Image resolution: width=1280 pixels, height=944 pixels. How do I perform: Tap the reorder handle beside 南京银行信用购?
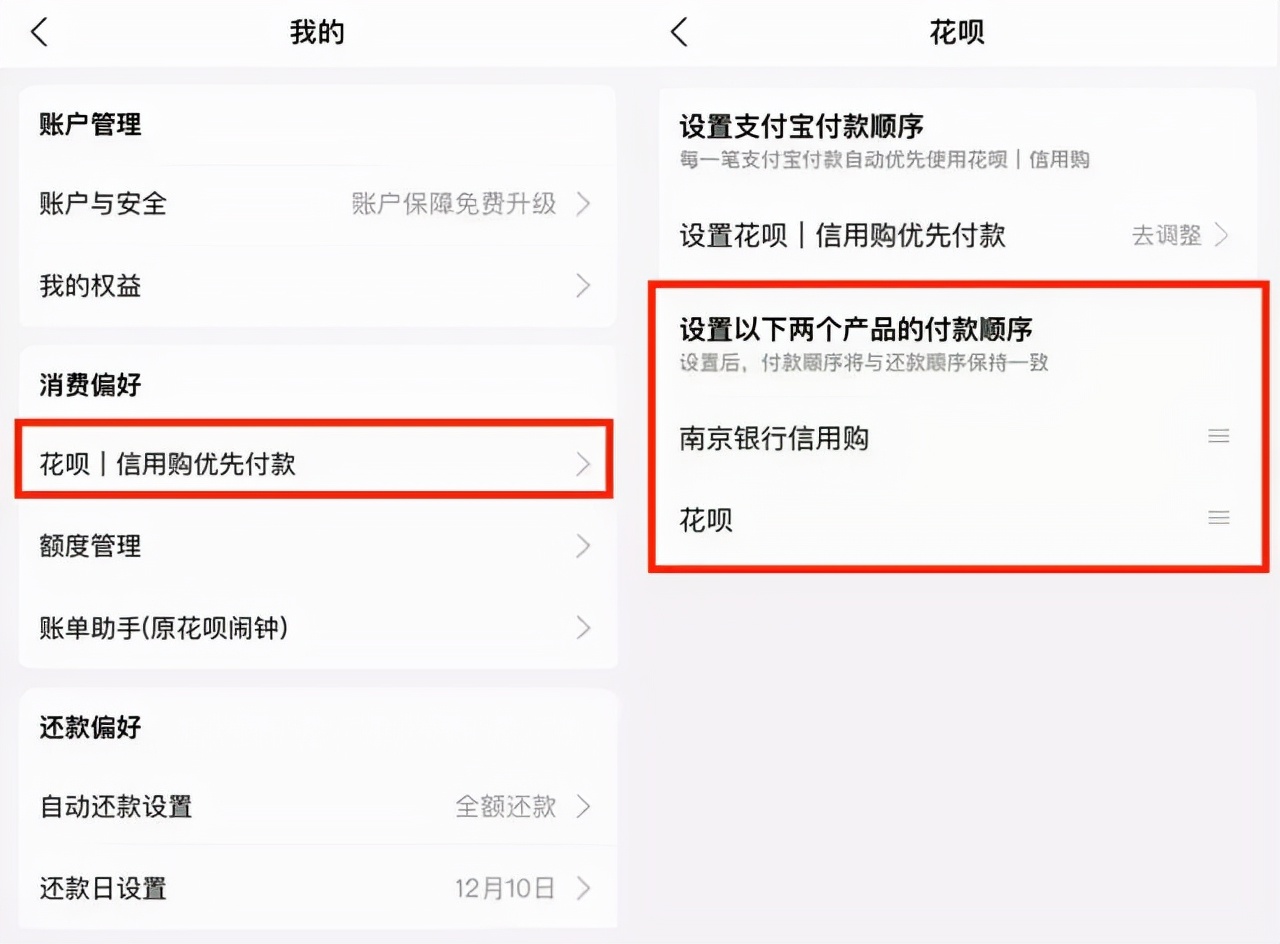pyautogui.click(x=1218, y=436)
